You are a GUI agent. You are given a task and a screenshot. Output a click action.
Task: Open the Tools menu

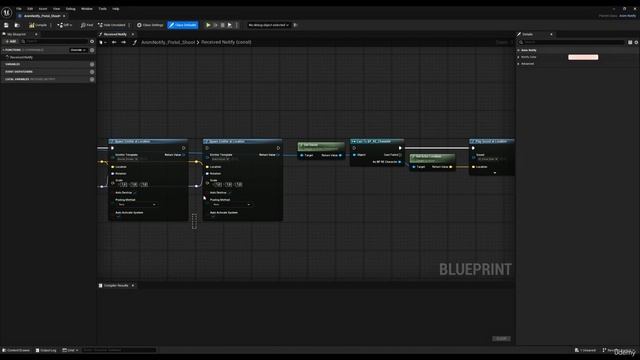(102, 9)
